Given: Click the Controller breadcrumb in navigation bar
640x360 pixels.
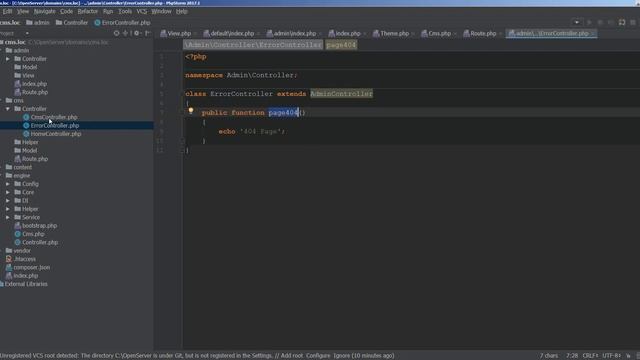Looking at the screenshot, I should tap(72, 23).
